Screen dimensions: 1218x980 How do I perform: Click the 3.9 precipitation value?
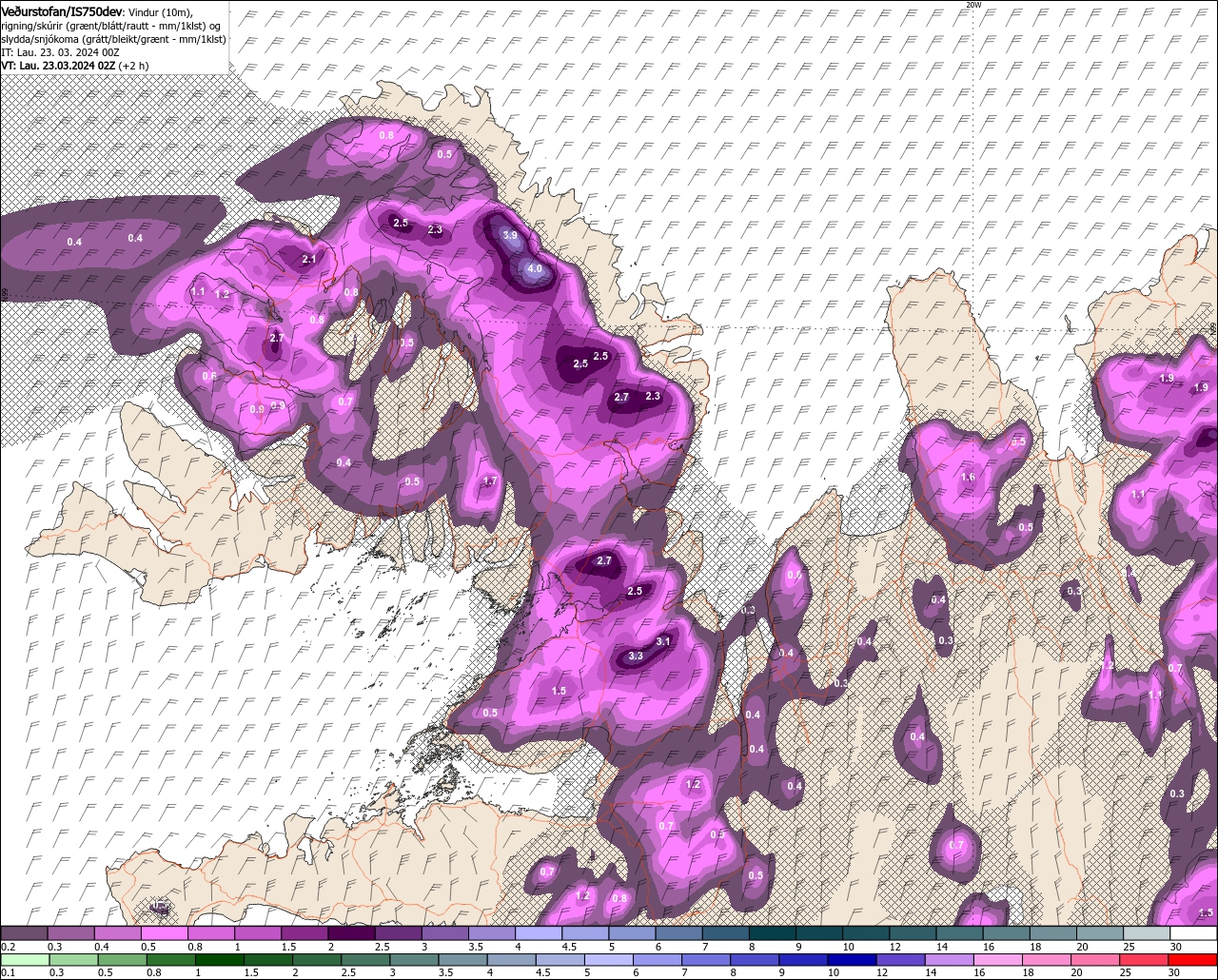pyautogui.click(x=510, y=235)
